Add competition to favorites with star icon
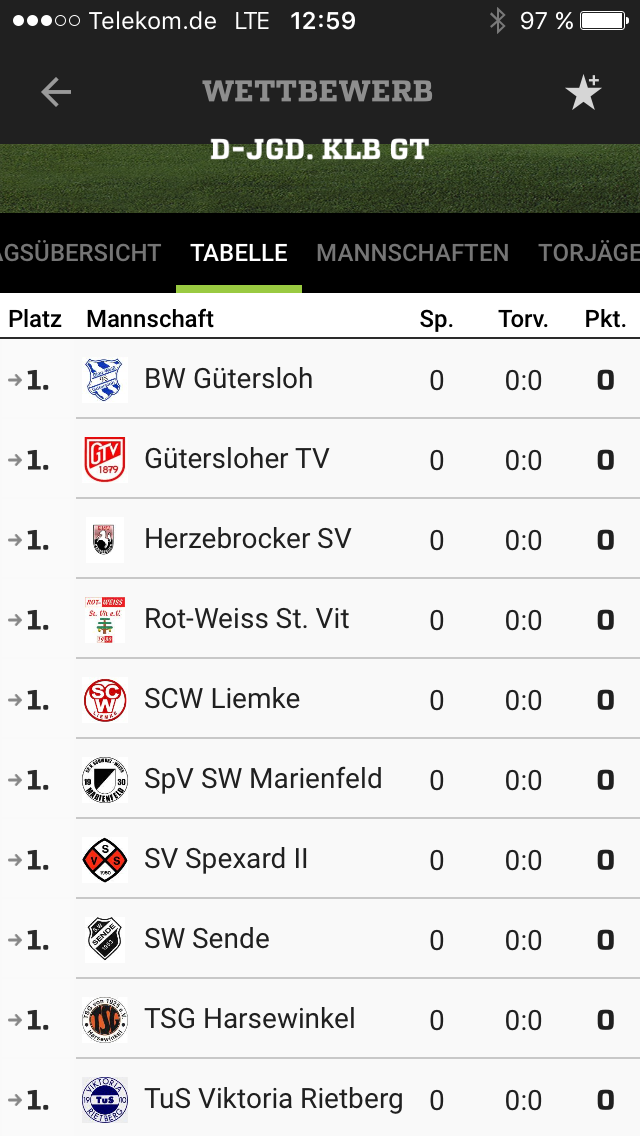 [582, 92]
